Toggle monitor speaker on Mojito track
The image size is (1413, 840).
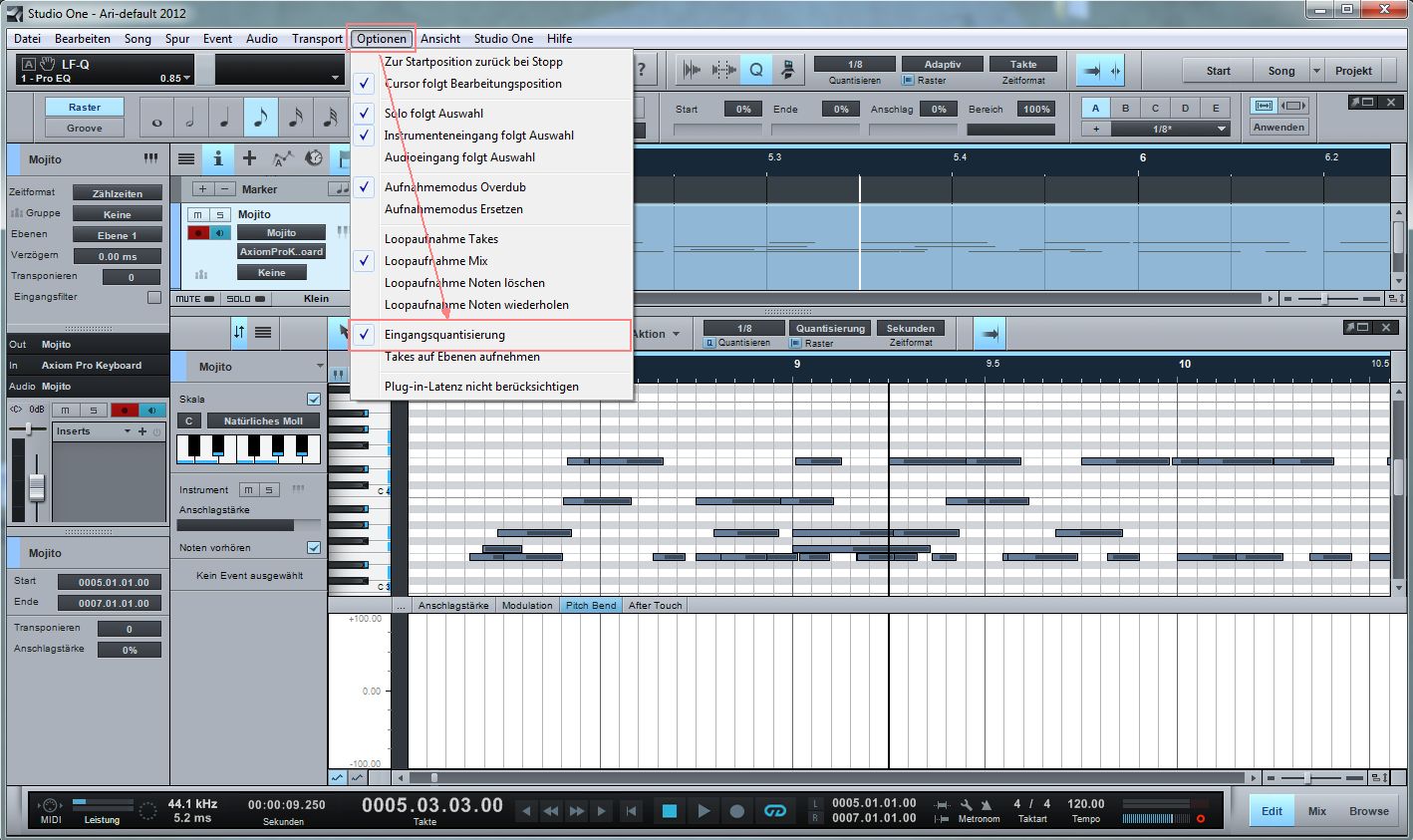pos(219,233)
